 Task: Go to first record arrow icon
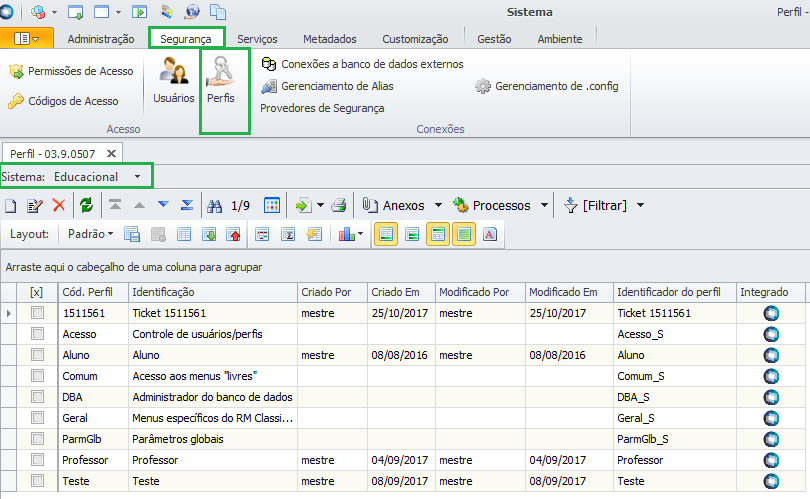click(x=115, y=205)
